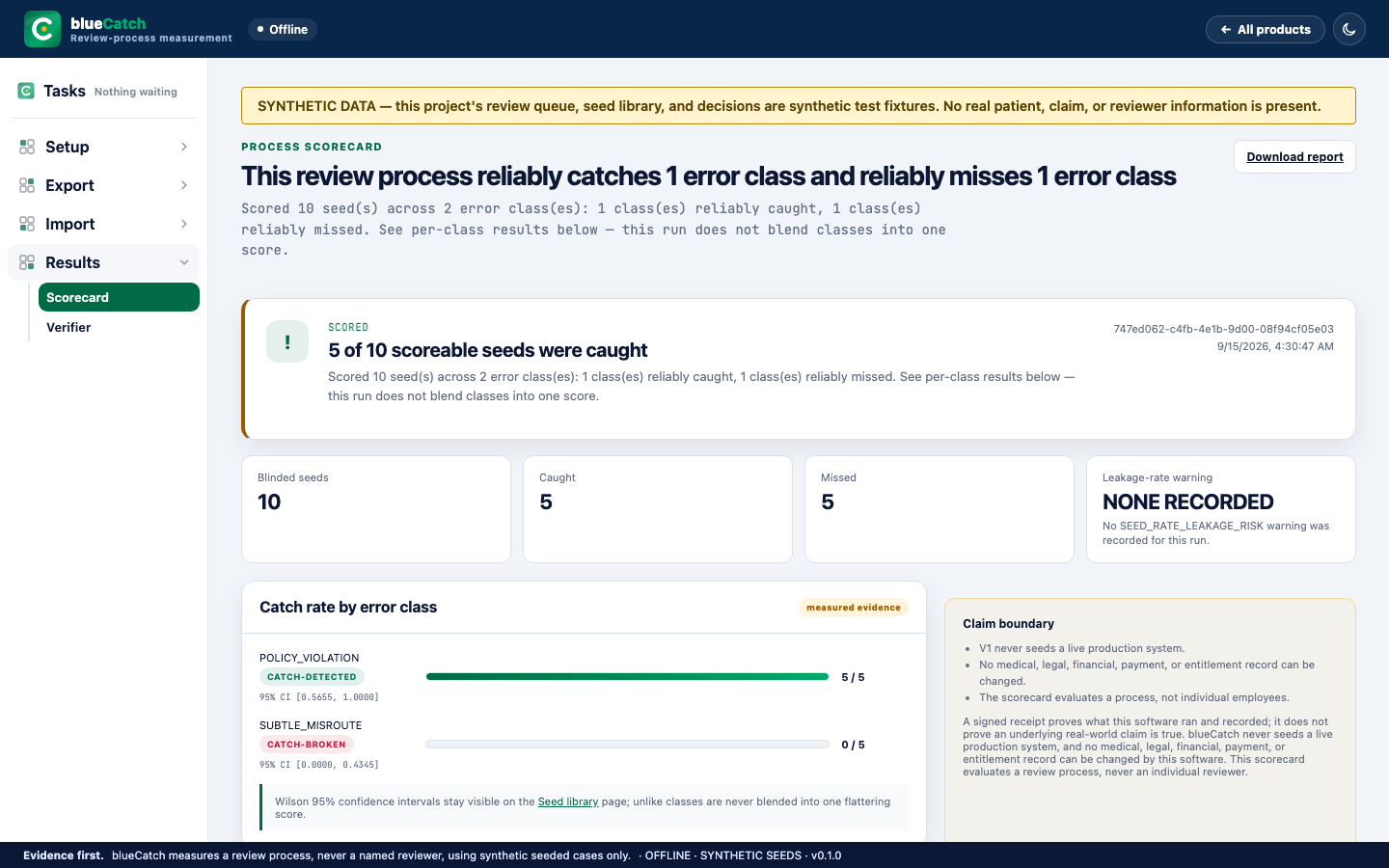Click the CATCH-DETECTED badge
This screenshot has width=1389, height=868.
312,677
